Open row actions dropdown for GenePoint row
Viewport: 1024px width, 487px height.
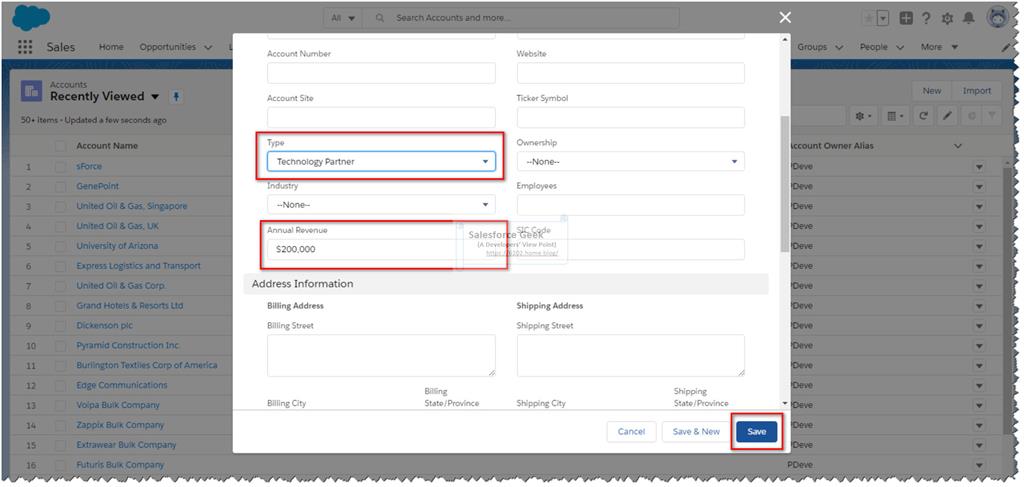pos(979,187)
